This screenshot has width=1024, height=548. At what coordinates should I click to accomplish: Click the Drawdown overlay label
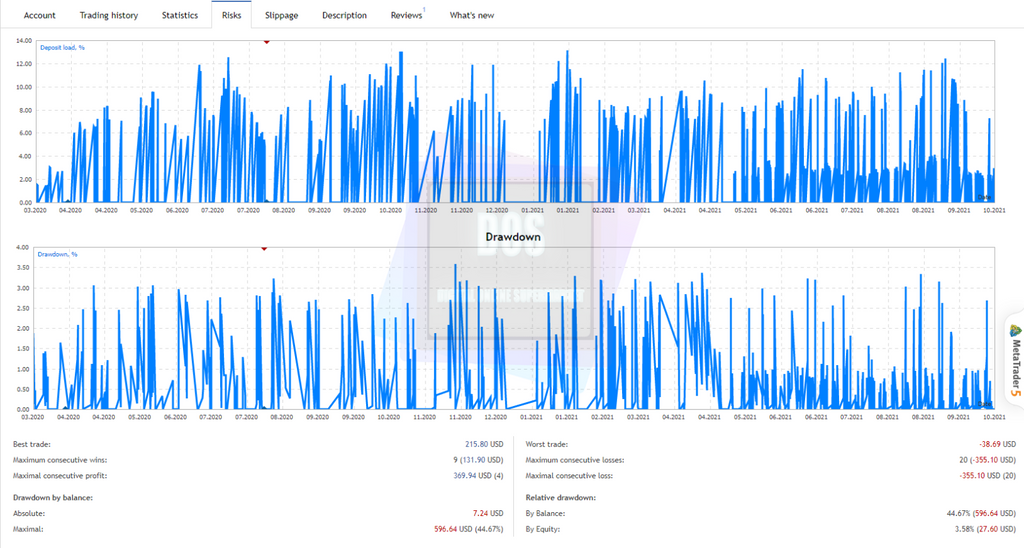point(513,236)
